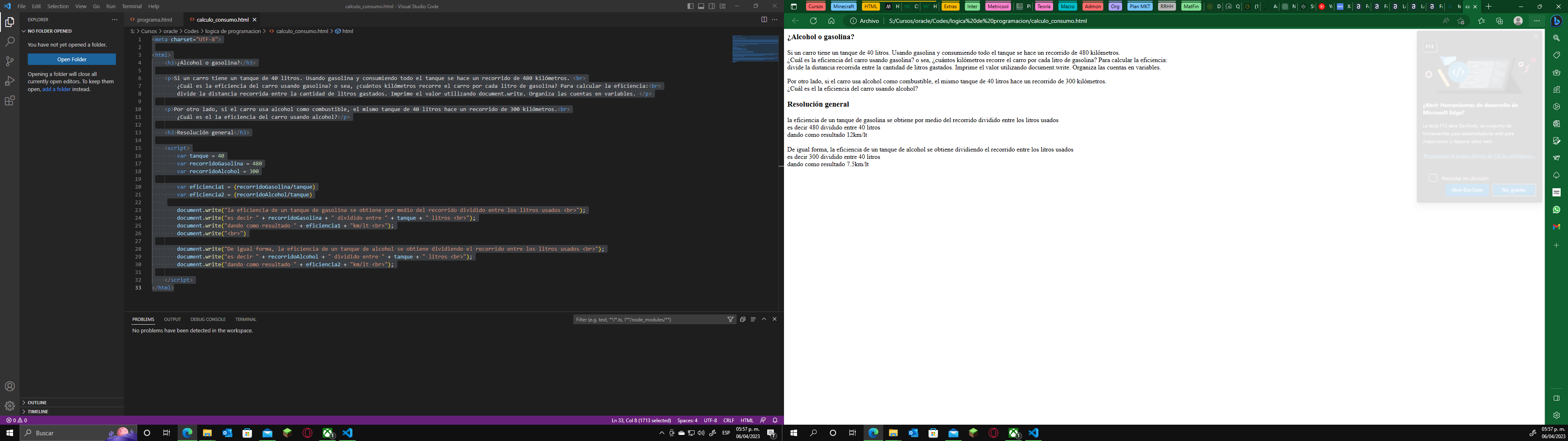Click the feedback icon in status bar
The image size is (1568, 441).
(x=763, y=420)
